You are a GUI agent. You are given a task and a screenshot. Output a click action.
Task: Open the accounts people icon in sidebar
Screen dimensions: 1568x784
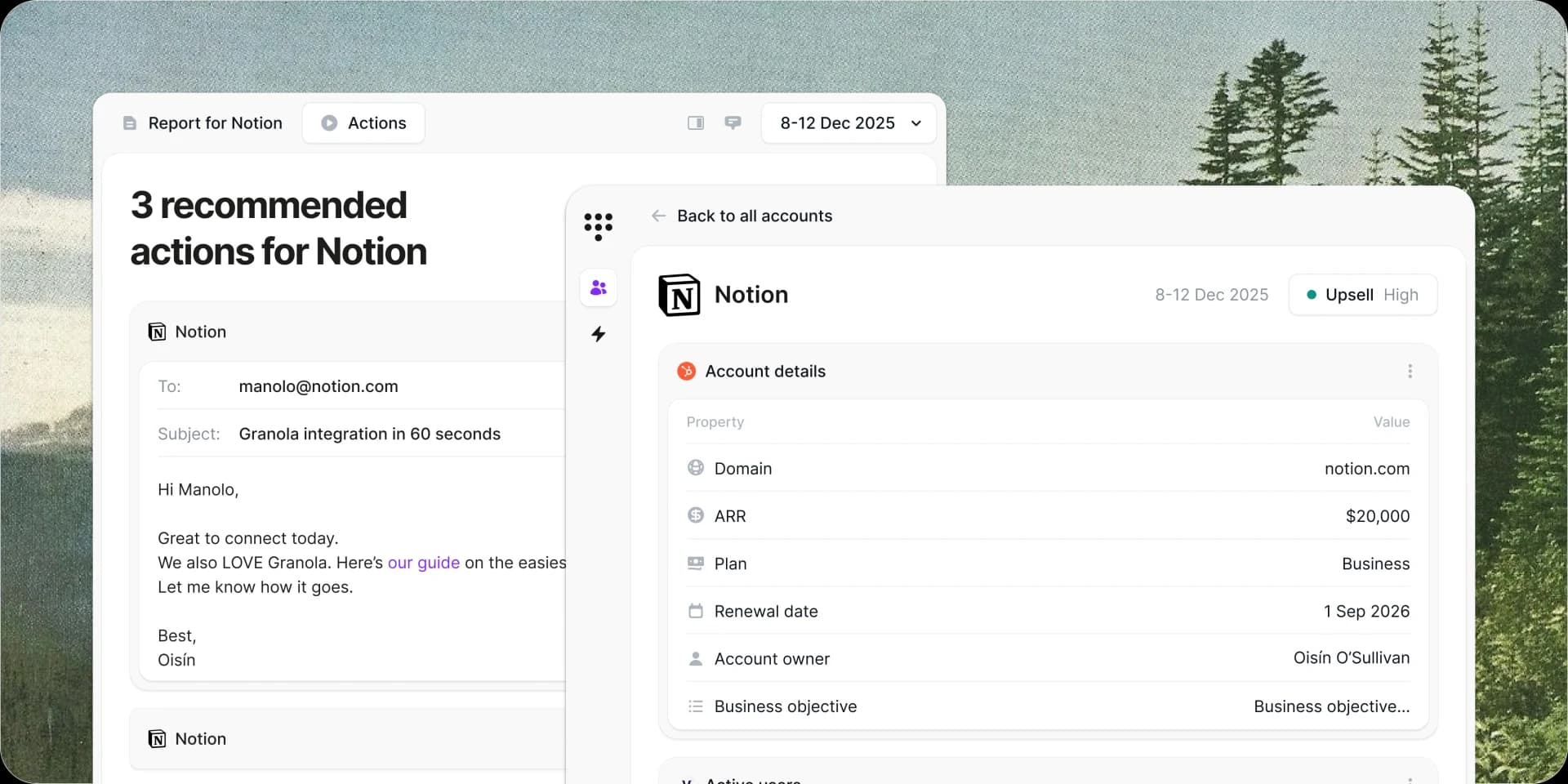click(599, 288)
